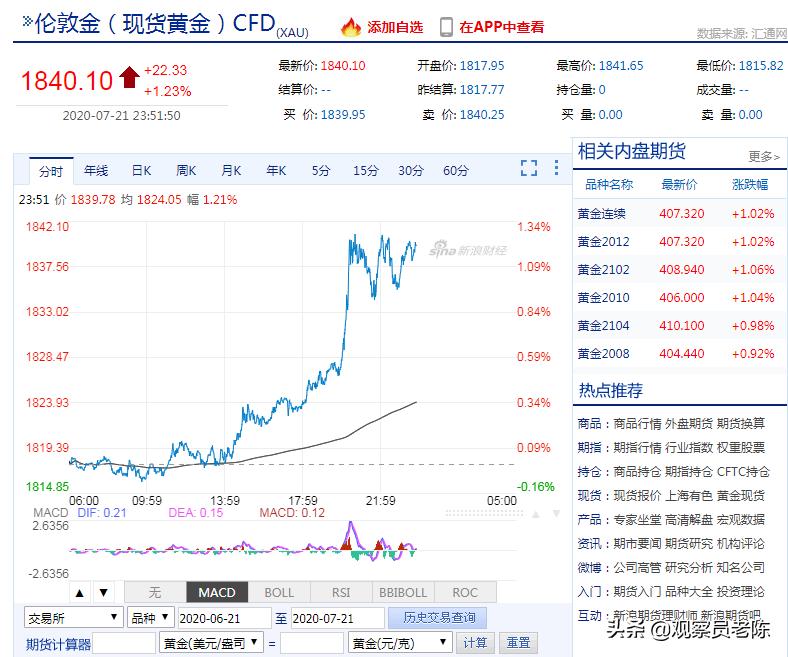Switch to the 月K chart tab

pos(231,171)
